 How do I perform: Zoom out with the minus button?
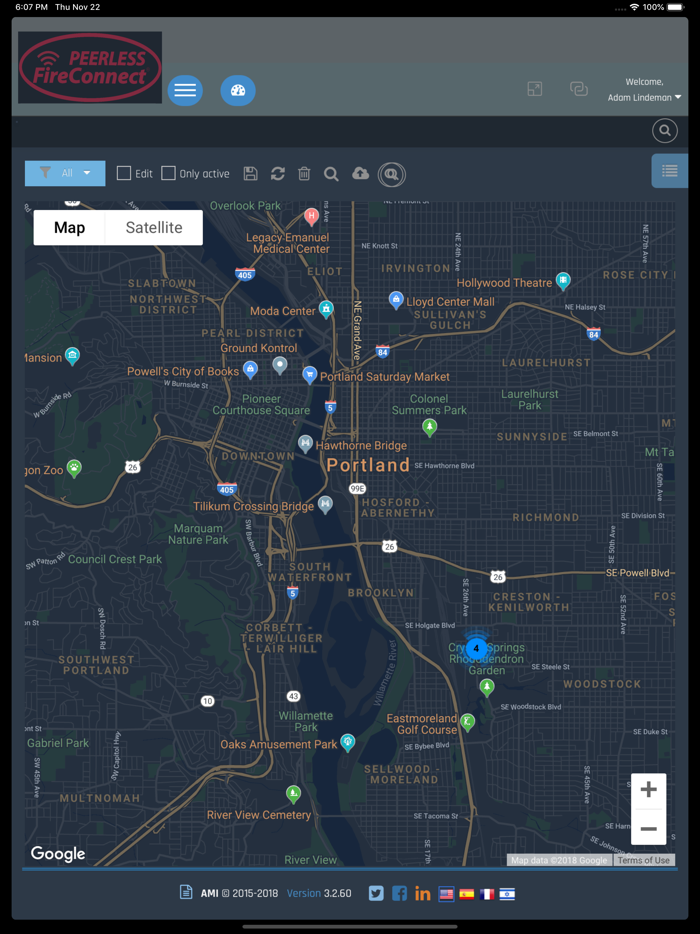(648, 828)
